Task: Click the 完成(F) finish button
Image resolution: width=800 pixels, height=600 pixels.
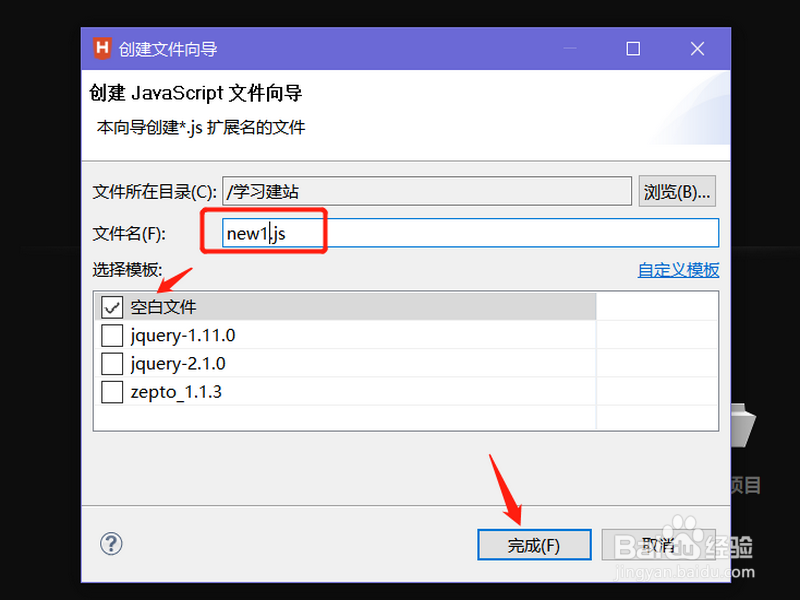Action: tap(534, 545)
